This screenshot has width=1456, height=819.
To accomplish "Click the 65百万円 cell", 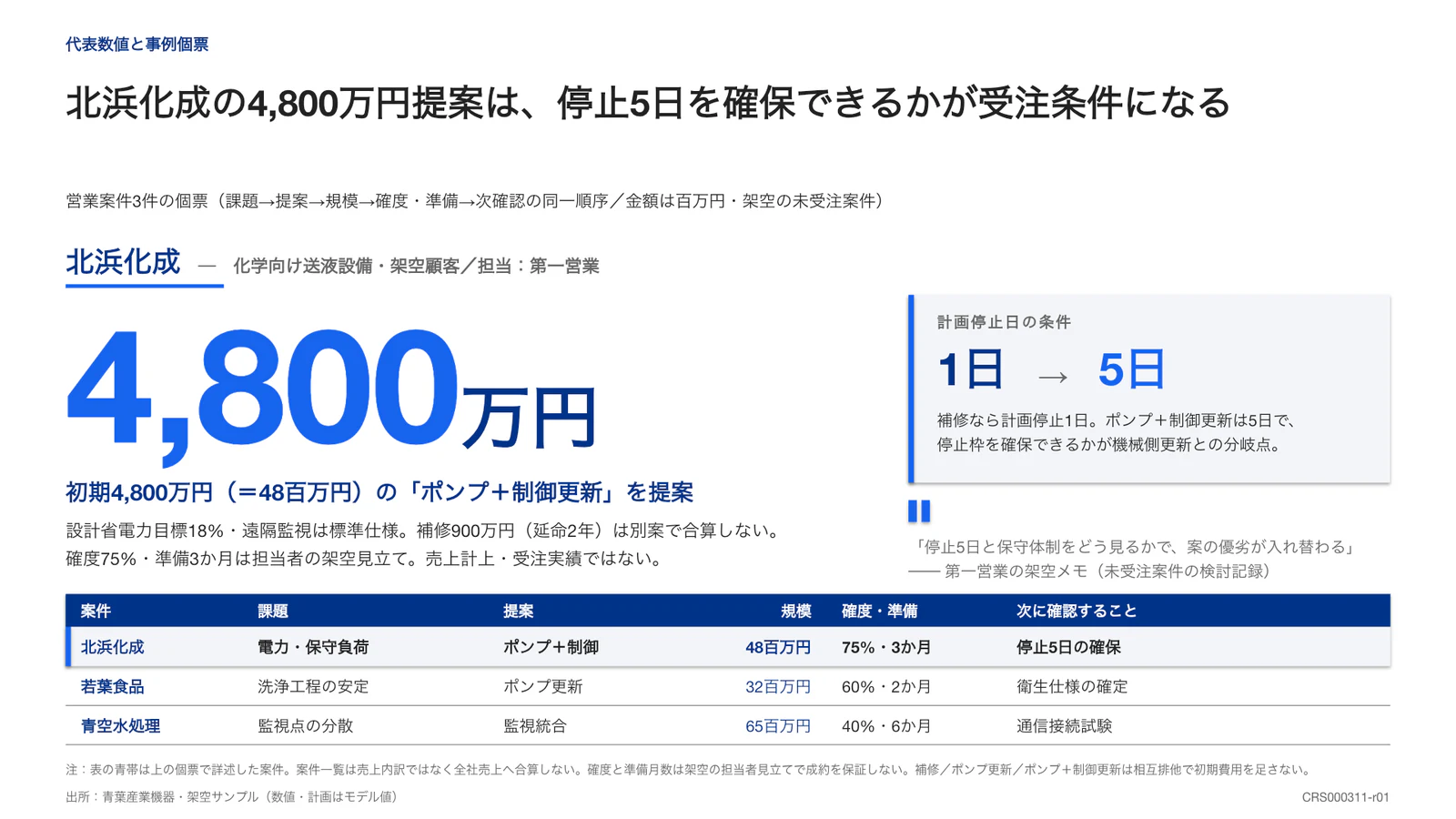I will pyautogui.click(x=778, y=726).
